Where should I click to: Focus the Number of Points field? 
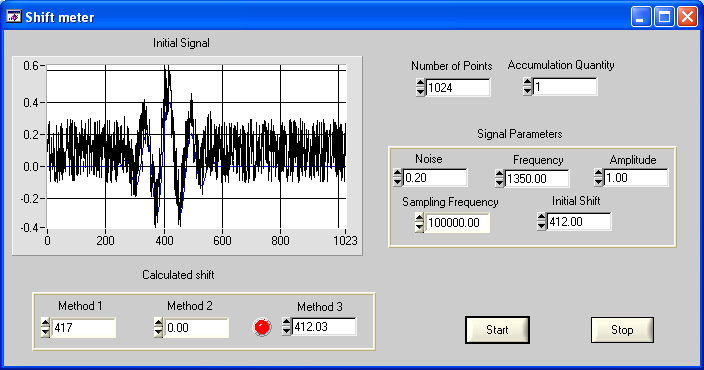[x=458, y=87]
